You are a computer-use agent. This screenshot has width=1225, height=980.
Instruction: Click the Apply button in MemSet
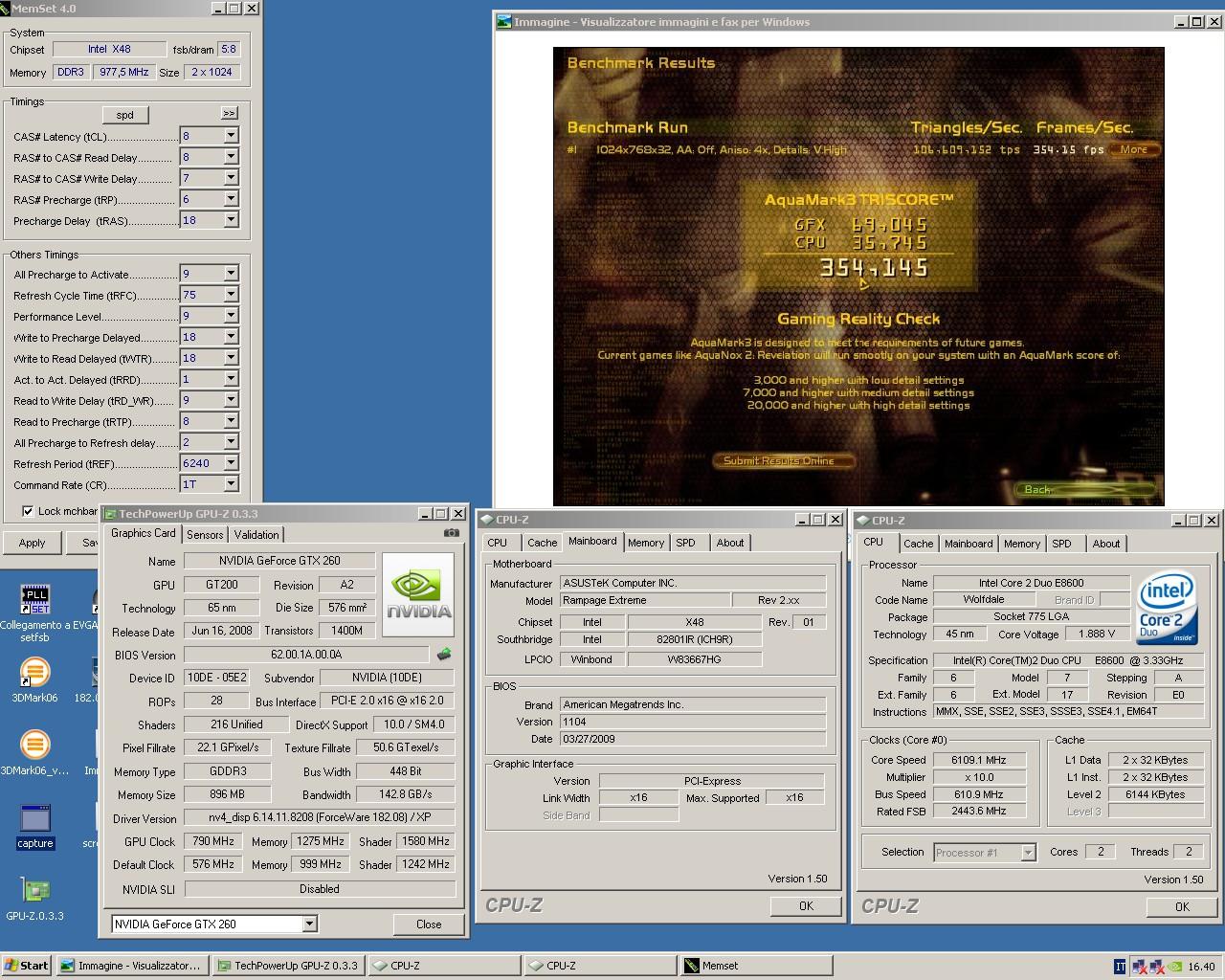tap(32, 543)
